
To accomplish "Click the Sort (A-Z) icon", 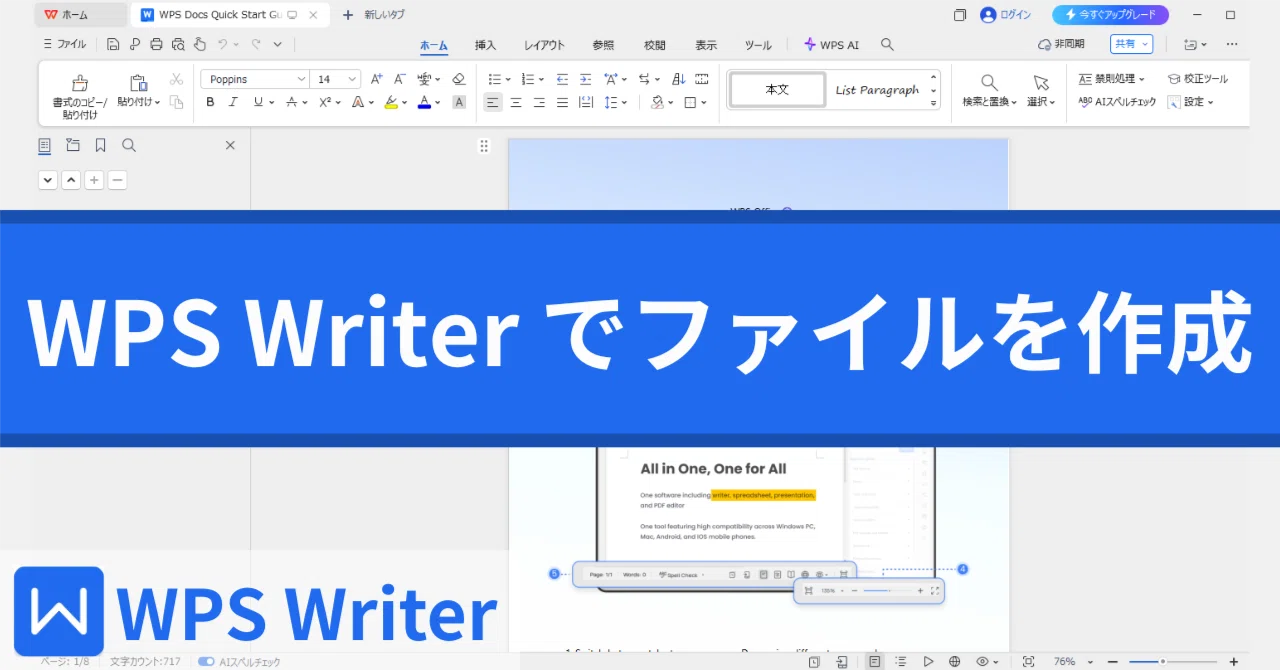I will pos(679,79).
